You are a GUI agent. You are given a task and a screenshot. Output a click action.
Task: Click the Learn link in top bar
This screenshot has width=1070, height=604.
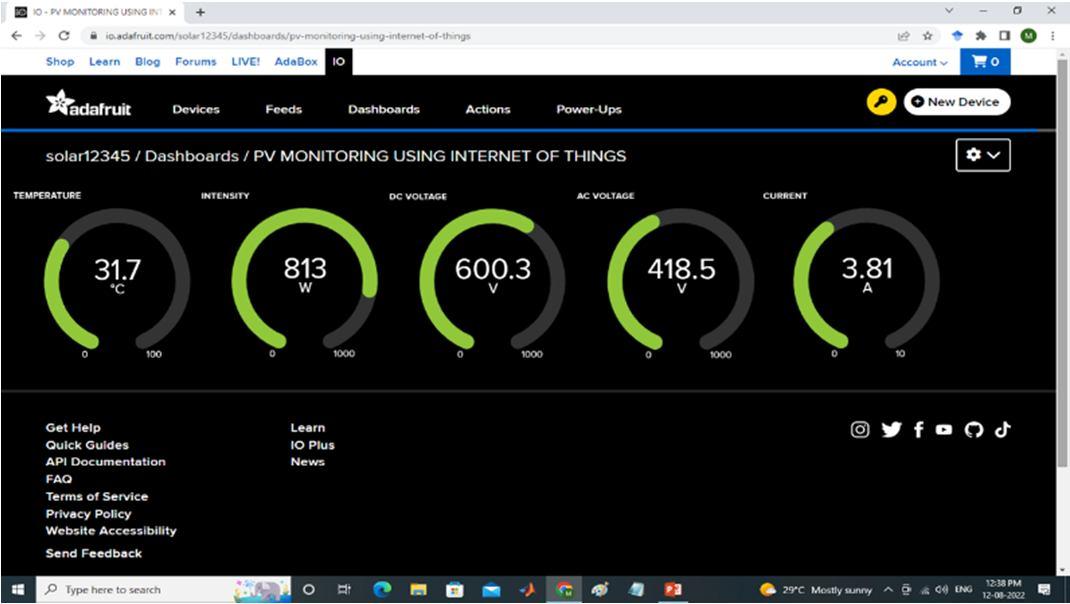(x=104, y=61)
